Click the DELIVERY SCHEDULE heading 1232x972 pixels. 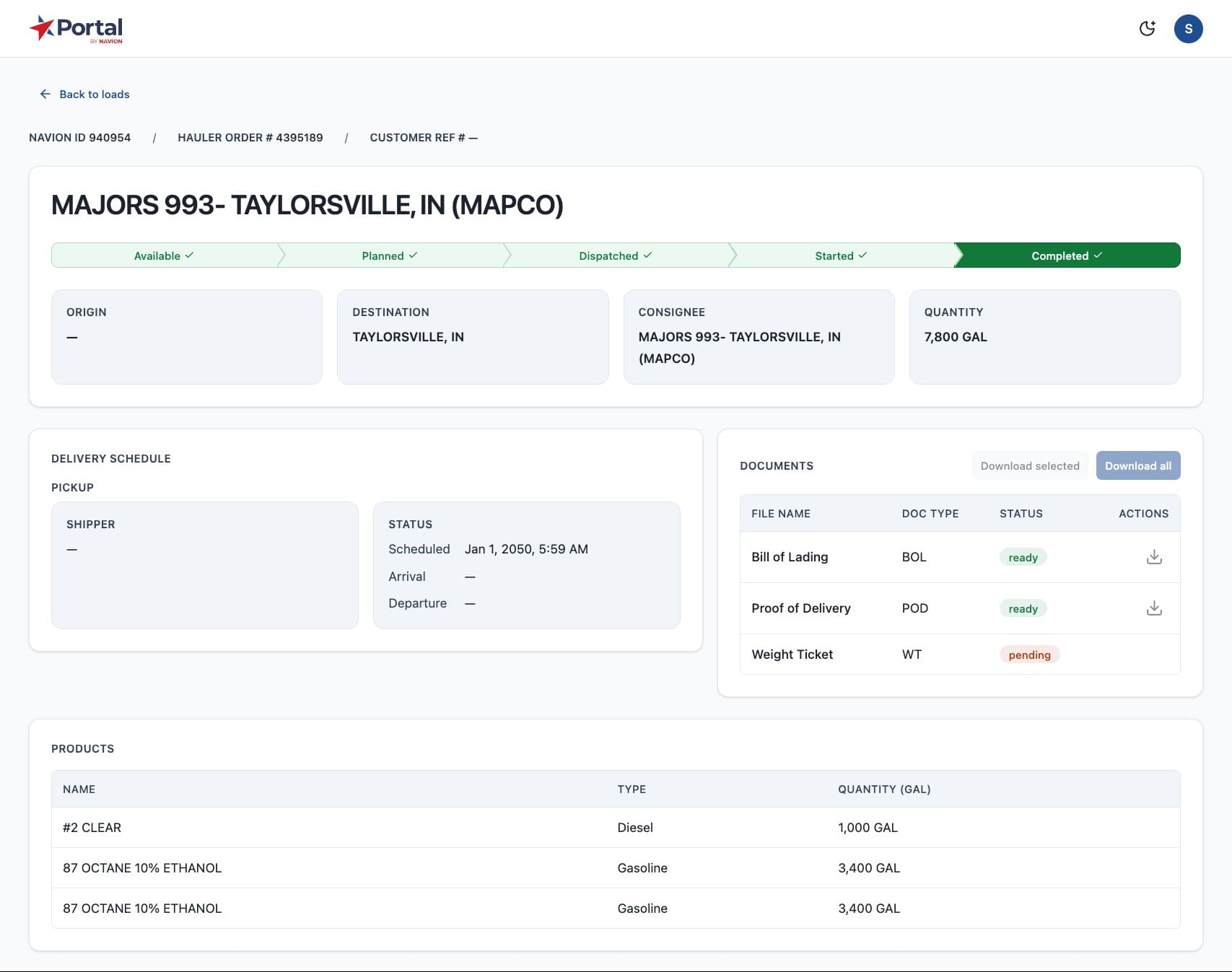111,459
